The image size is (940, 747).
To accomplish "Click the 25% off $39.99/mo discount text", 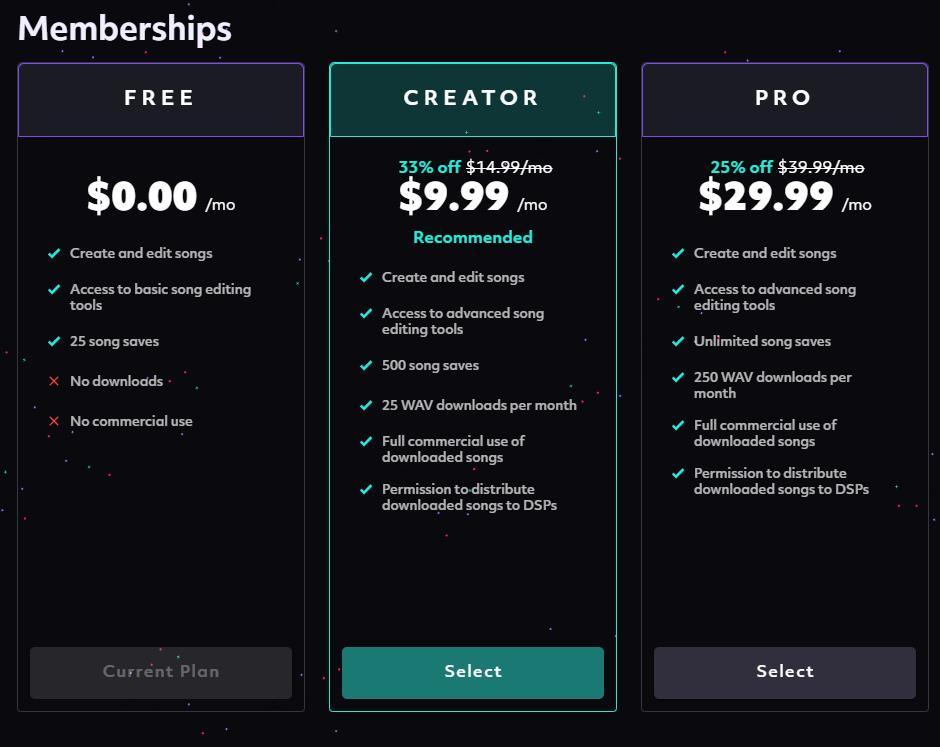I will coord(787,167).
